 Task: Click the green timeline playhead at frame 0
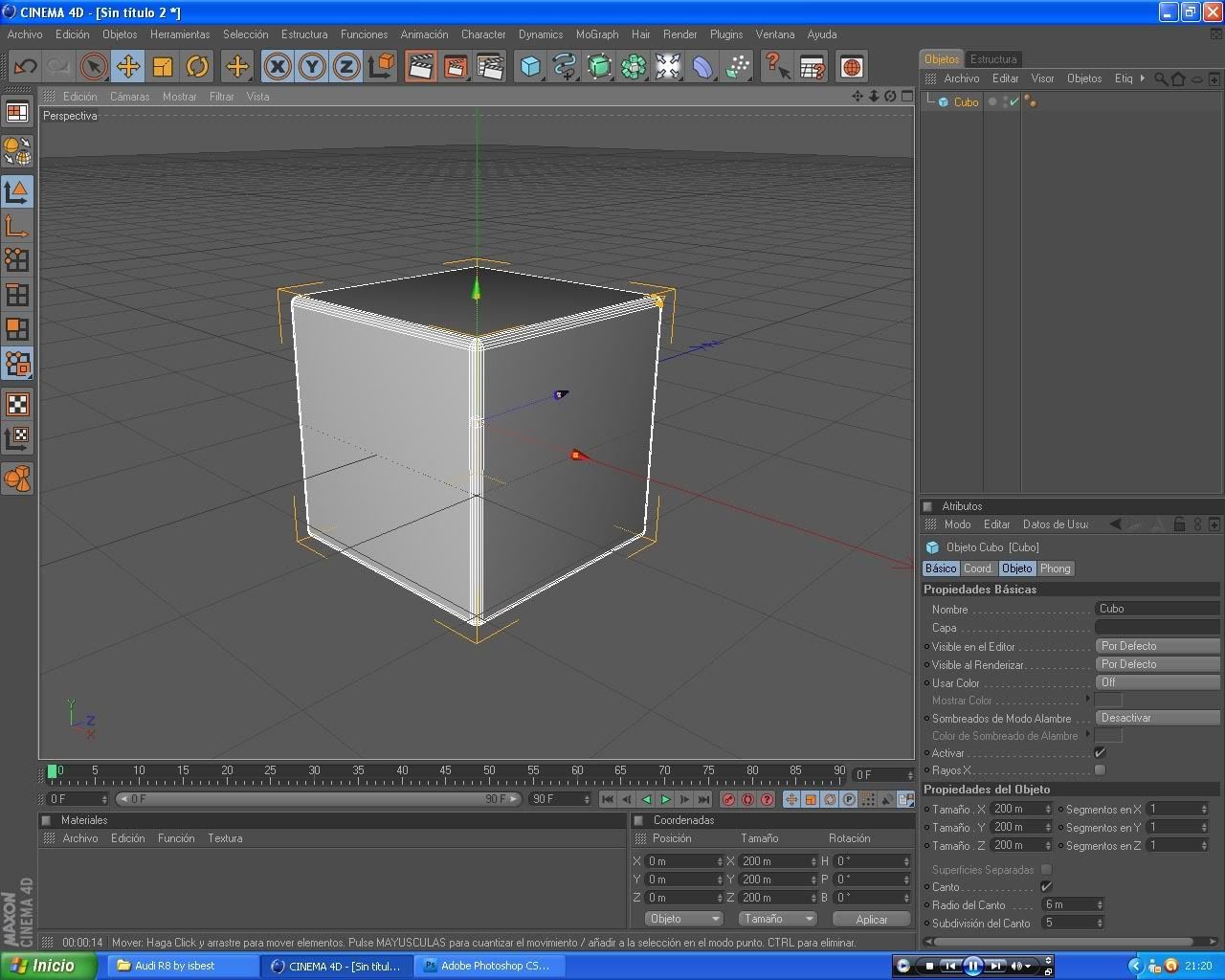coord(52,771)
